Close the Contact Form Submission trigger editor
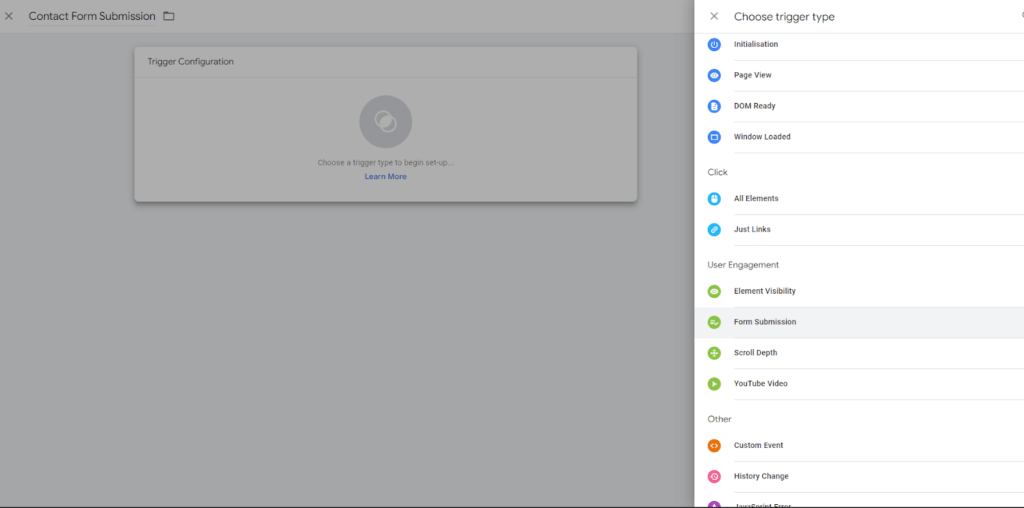 pyautogui.click(x=8, y=16)
